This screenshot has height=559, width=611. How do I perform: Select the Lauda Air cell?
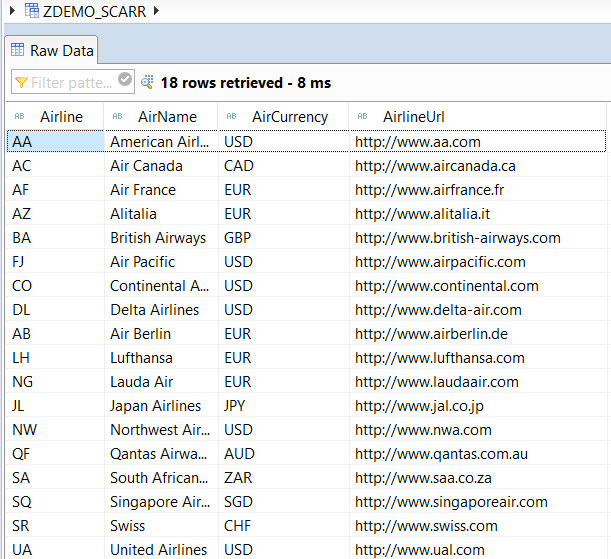pyautogui.click(x=161, y=382)
